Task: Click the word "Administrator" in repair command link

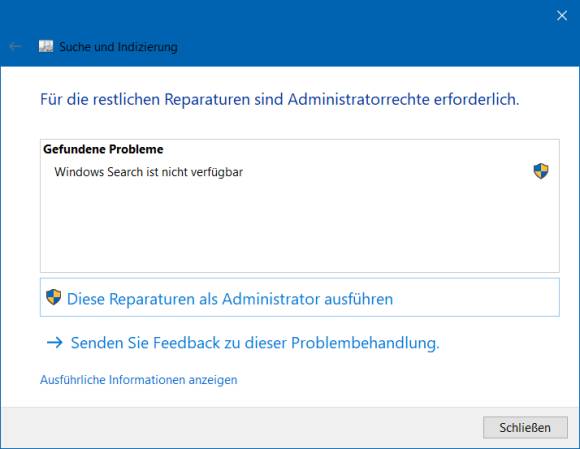Action: pos(271,299)
